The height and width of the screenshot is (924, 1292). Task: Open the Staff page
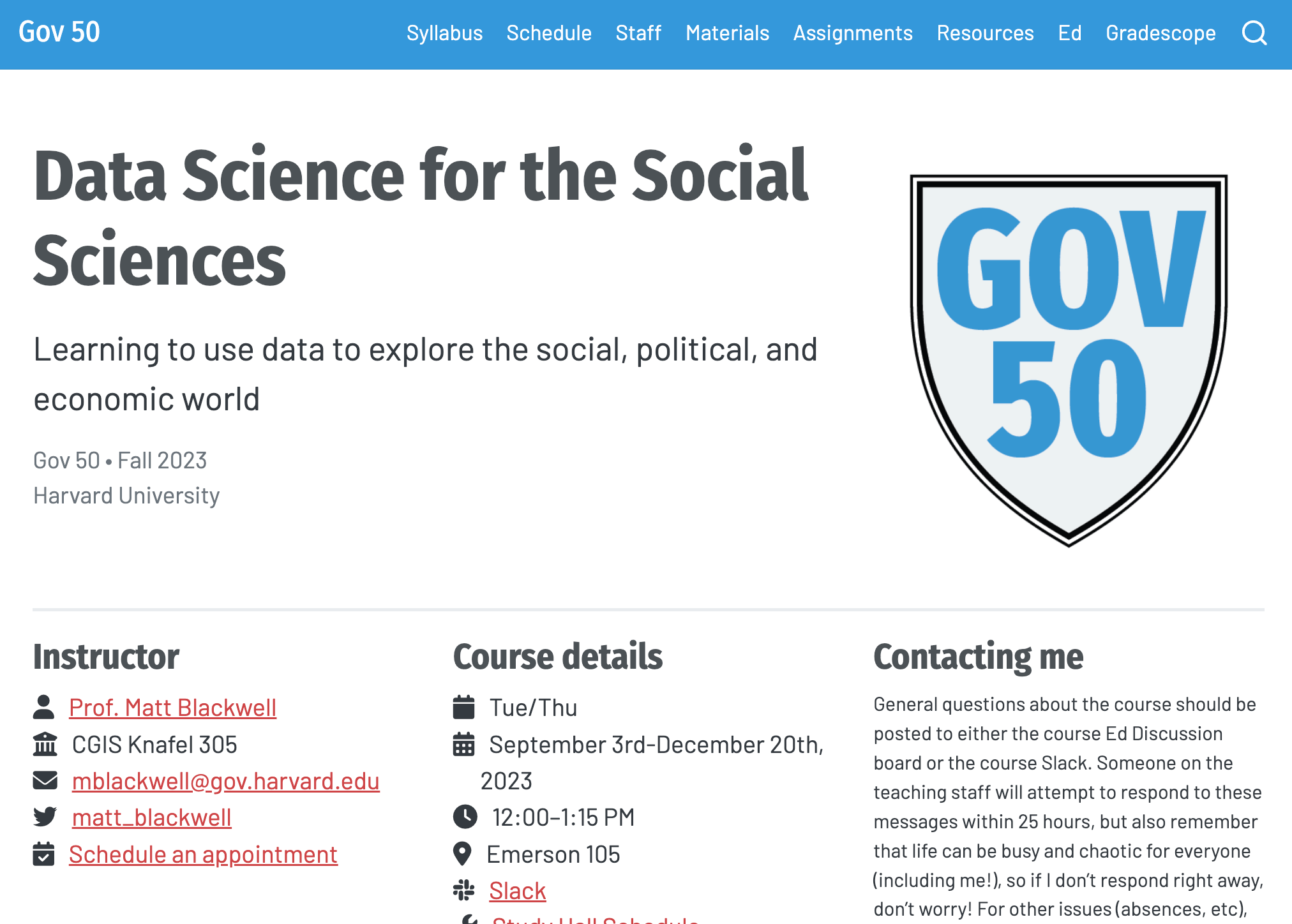(x=638, y=33)
